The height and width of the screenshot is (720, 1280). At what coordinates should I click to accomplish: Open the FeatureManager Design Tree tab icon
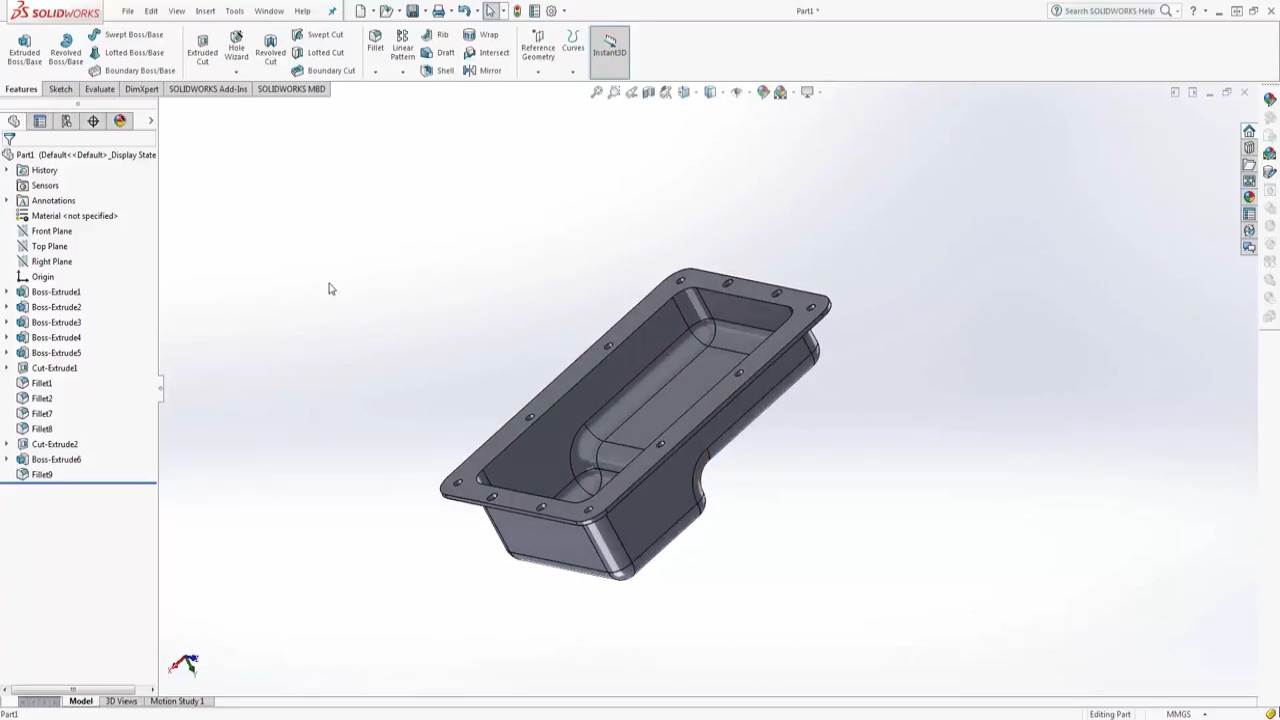click(14, 121)
